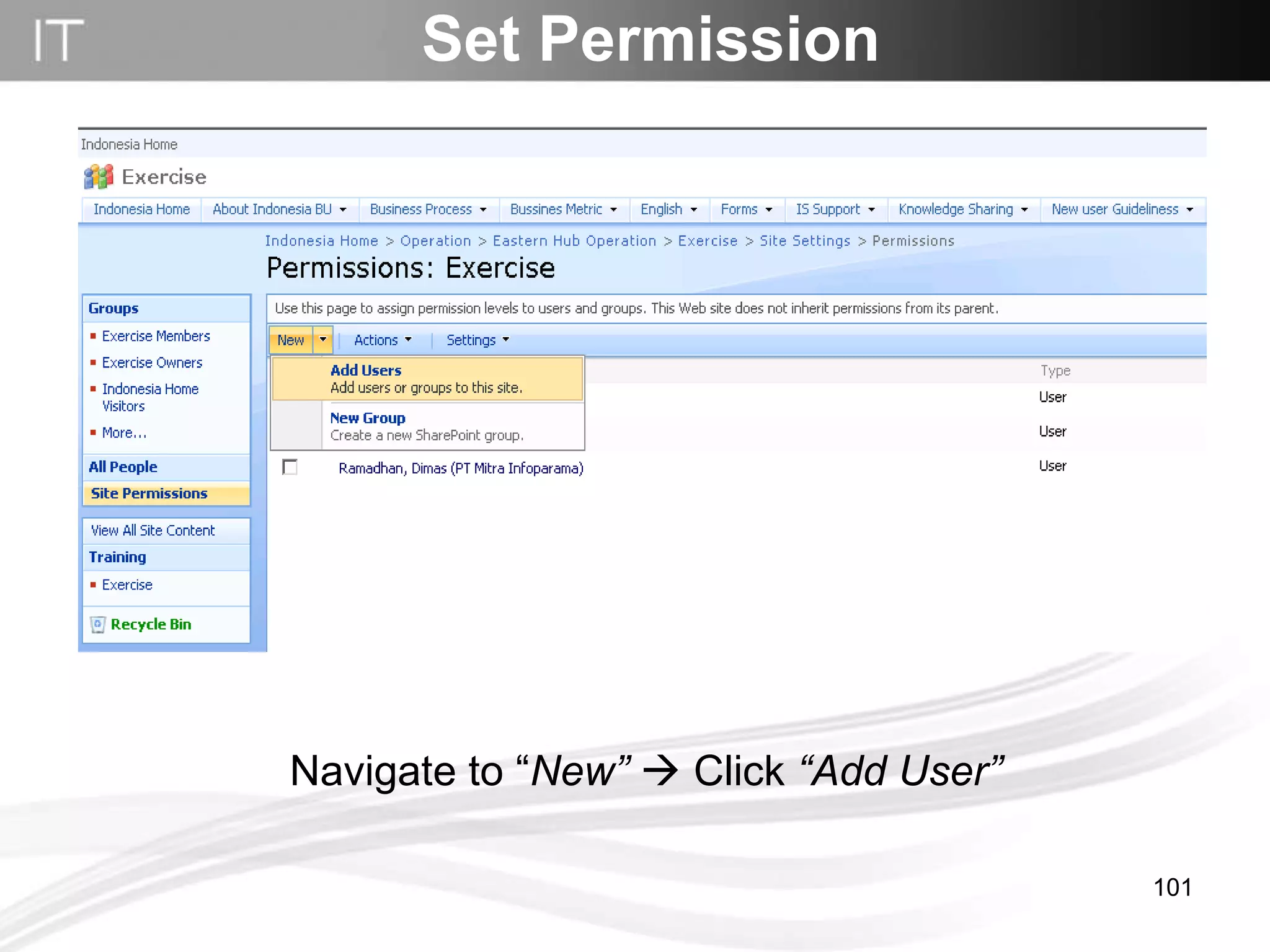Open the Exercise link under Training
The height and width of the screenshot is (952, 1270).
click(127, 584)
